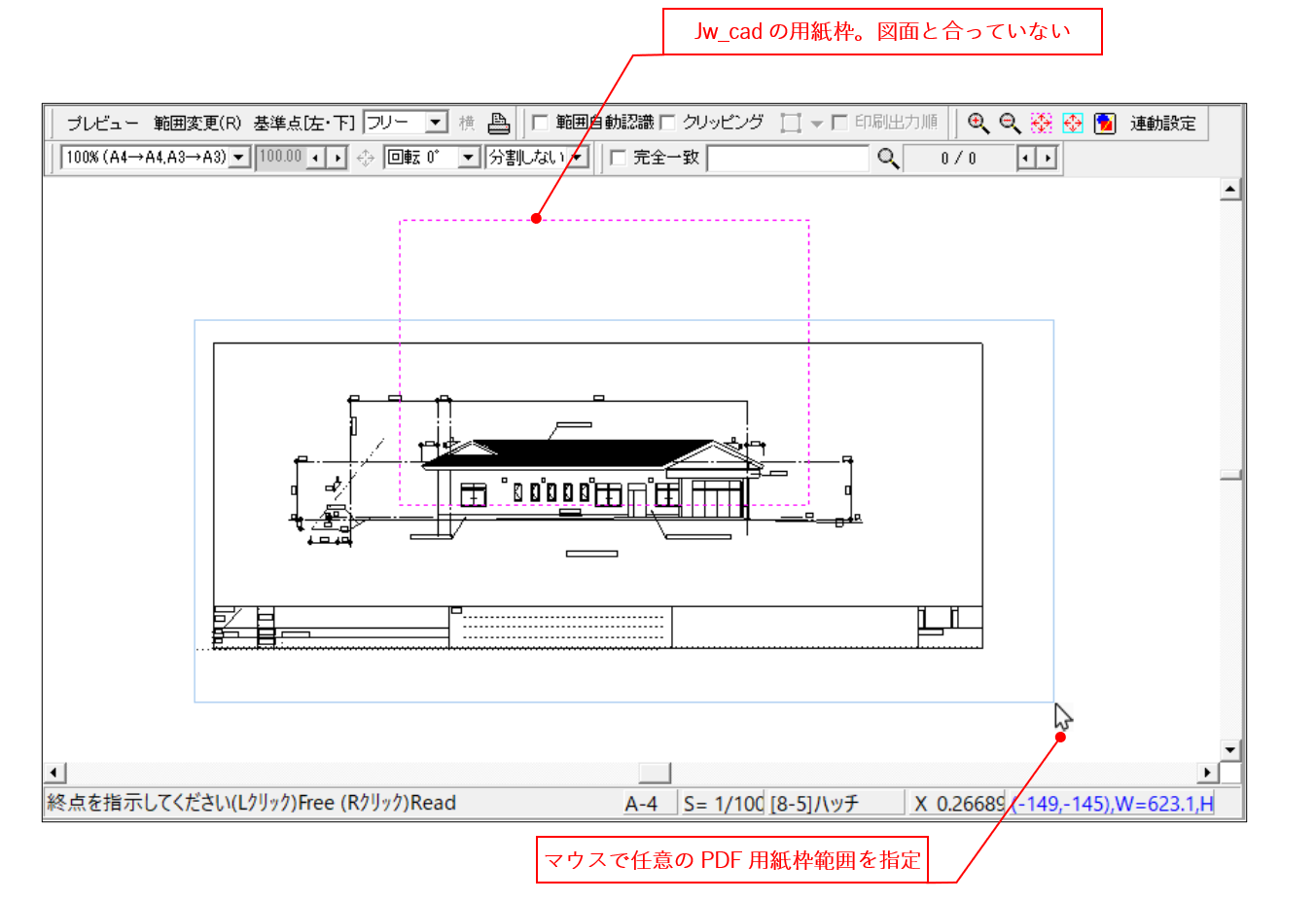Expand the 100% (A4→A4,A3→A3) scale dropdown
Image resolution: width=1316 pixels, height=902 pixels.
coord(239,158)
